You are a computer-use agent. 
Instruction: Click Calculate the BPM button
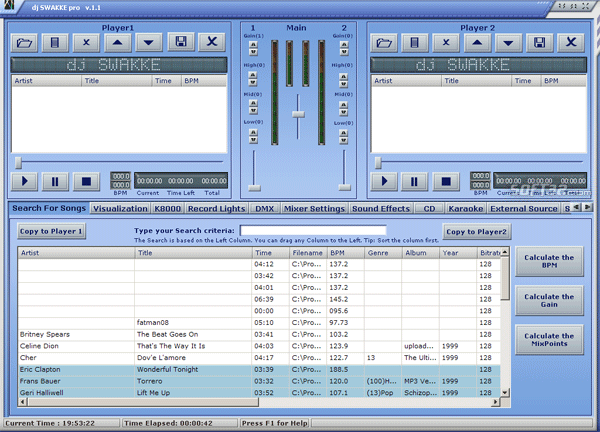(x=549, y=261)
